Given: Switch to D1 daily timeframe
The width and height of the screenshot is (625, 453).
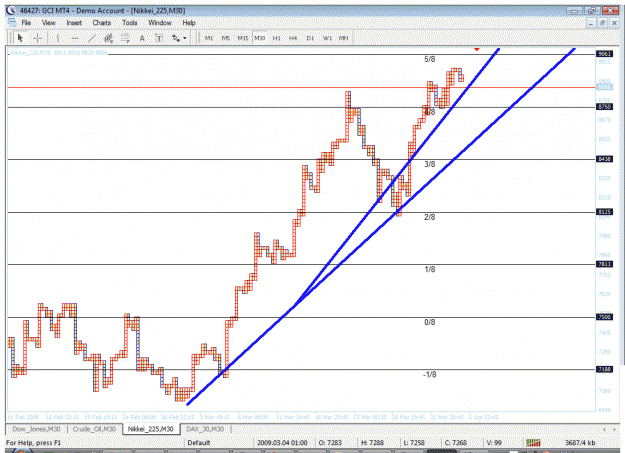Looking at the screenshot, I should [x=310, y=38].
